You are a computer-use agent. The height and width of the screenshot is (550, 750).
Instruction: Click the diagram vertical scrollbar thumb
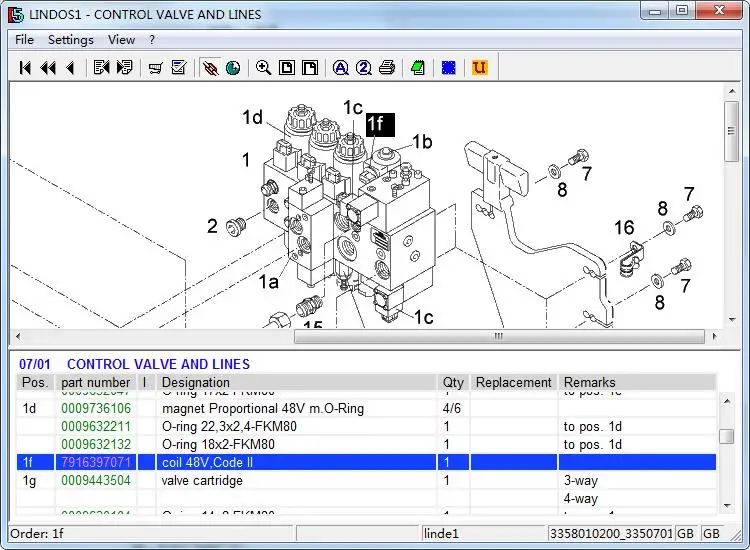(x=732, y=131)
